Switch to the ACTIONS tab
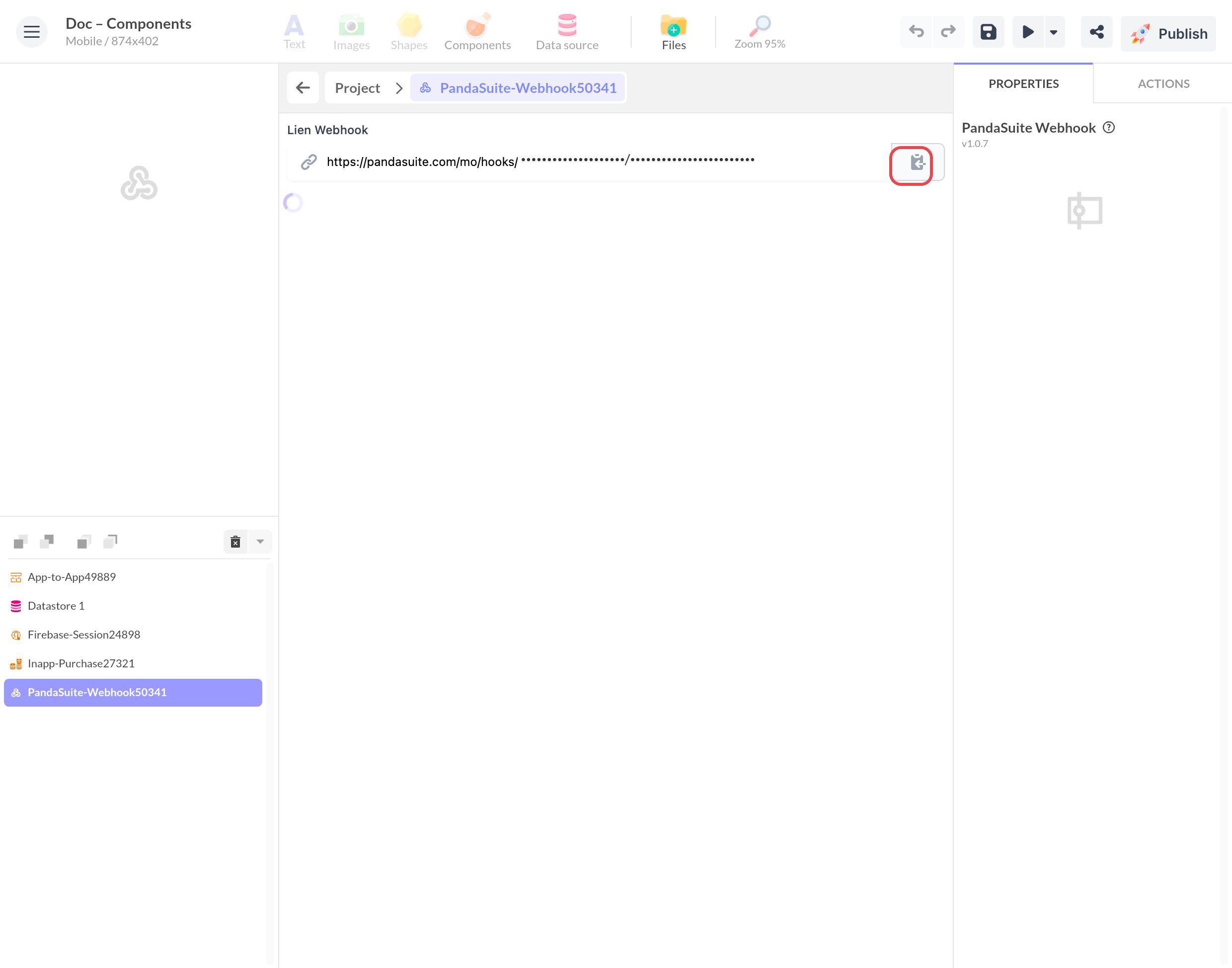 pos(1163,83)
